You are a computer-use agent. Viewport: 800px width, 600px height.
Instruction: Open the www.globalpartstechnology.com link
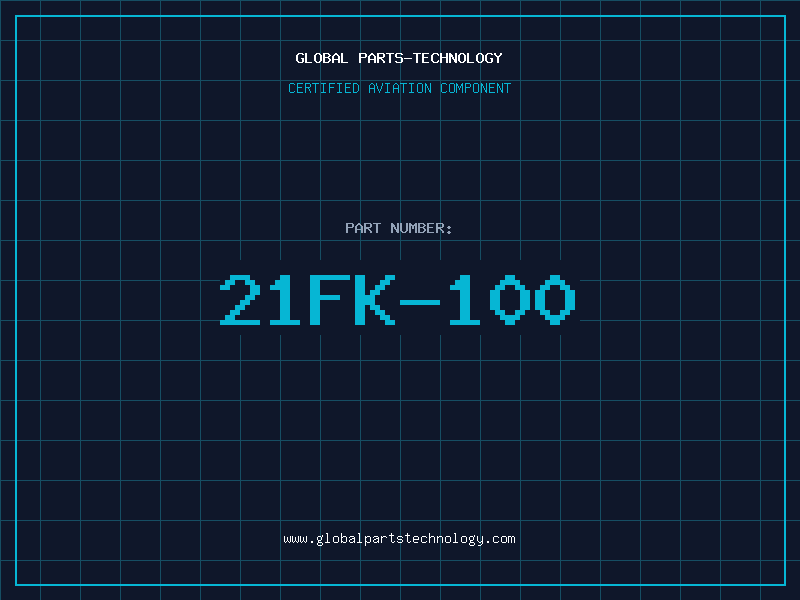point(399,539)
